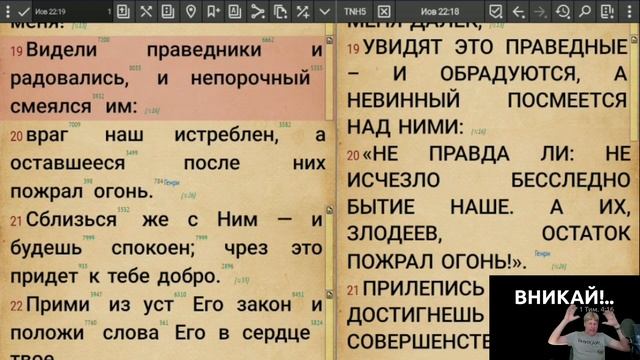Click the cross-references crossed arrows icon

click(x=146, y=11)
